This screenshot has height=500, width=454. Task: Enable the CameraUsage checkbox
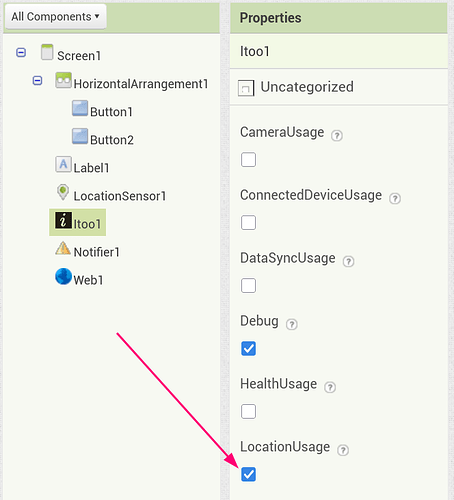248,160
